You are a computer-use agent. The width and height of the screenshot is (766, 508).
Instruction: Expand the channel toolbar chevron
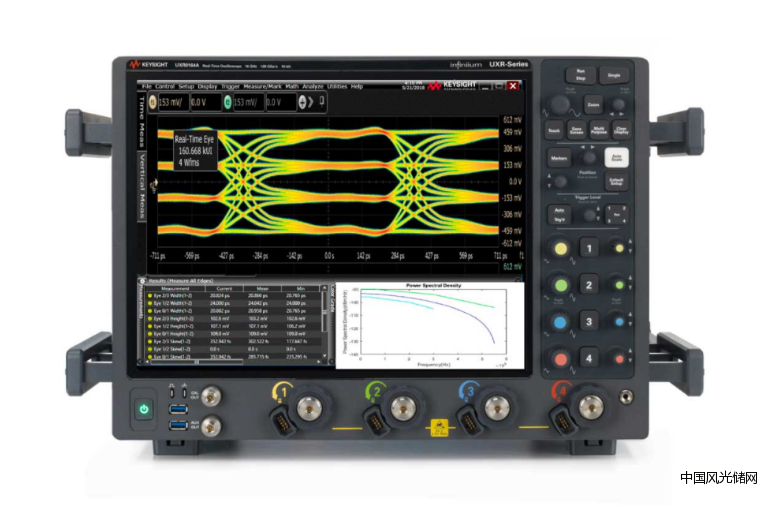click(311, 102)
